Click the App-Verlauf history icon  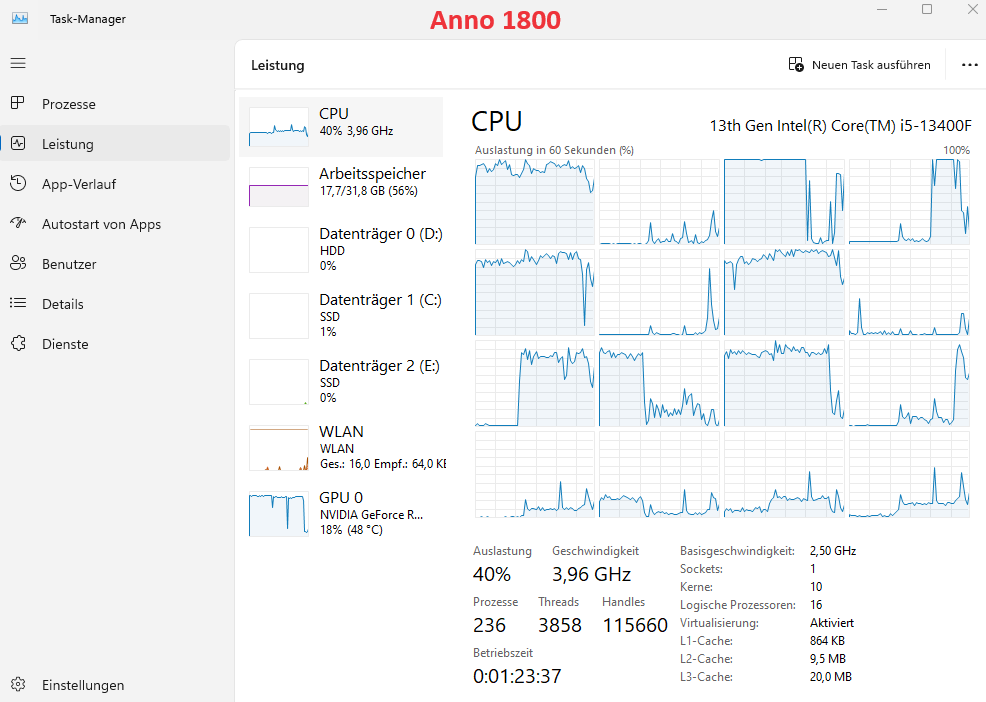pos(18,184)
